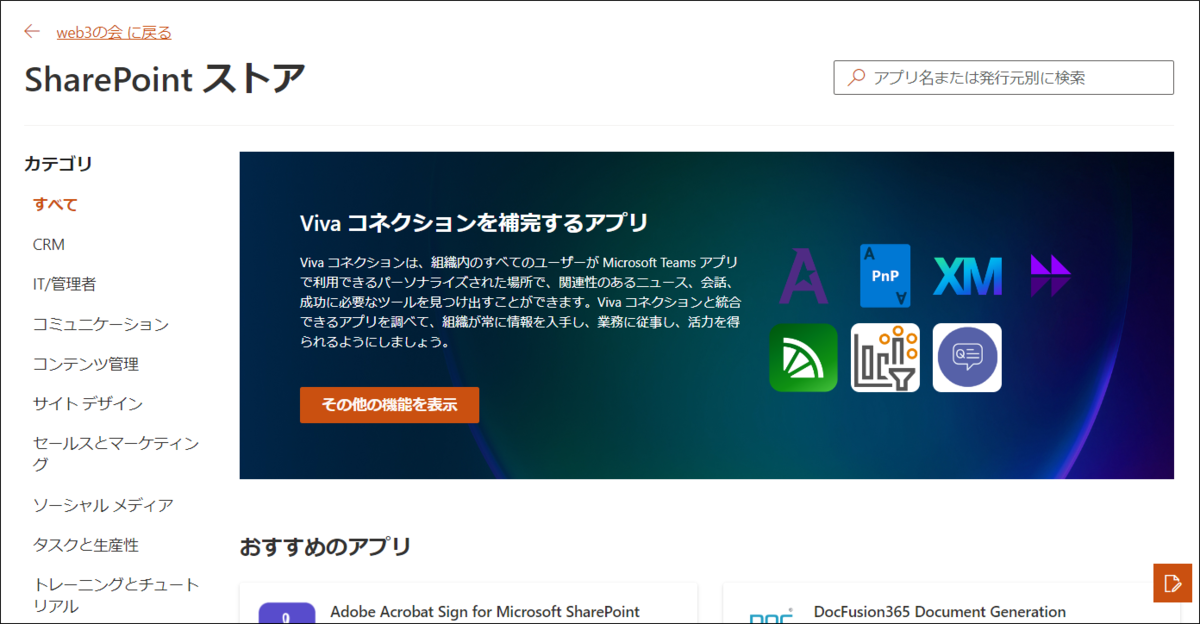Viewport: 1200px width, 624px height.
Task: Select the セールスとマーケティング category
Action: point(116,454)
